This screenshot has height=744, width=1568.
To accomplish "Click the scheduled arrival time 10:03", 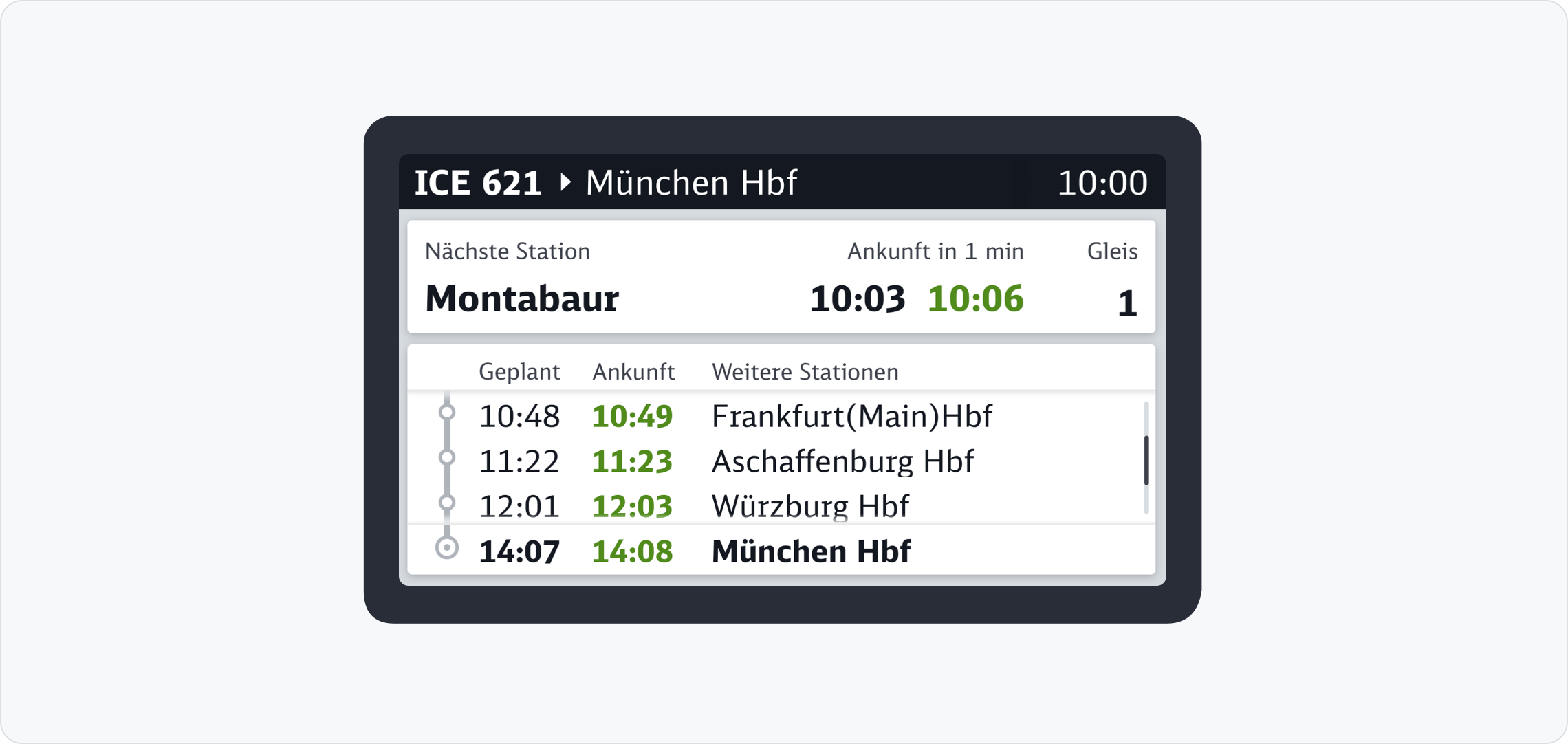I will click(x=857, y=299).
